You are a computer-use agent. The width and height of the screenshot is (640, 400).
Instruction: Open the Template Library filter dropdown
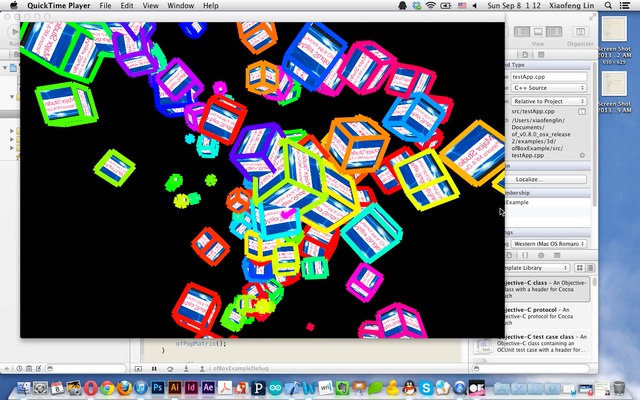tap(537, 268)
